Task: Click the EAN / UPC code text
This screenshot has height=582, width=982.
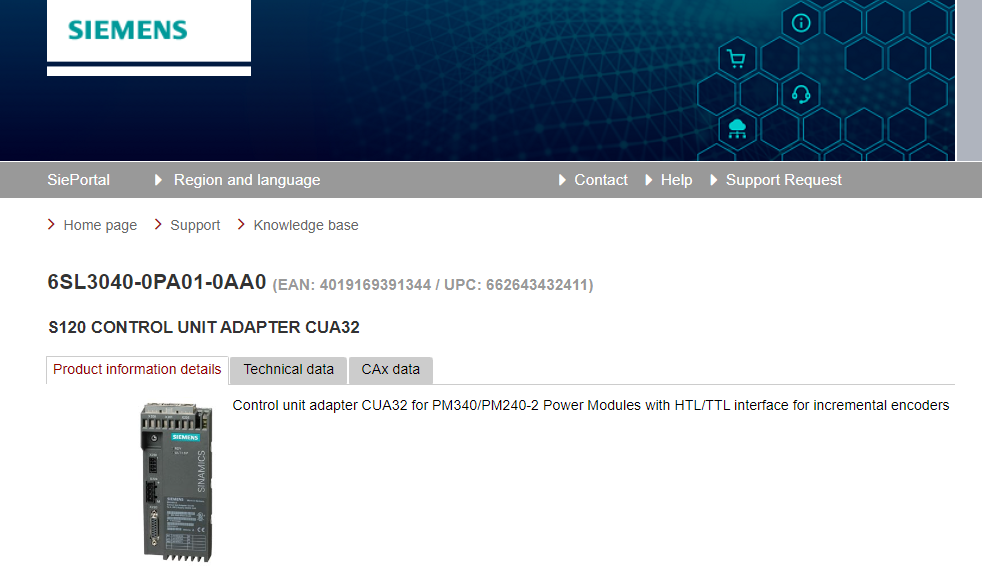Action: tap(432, 285)
